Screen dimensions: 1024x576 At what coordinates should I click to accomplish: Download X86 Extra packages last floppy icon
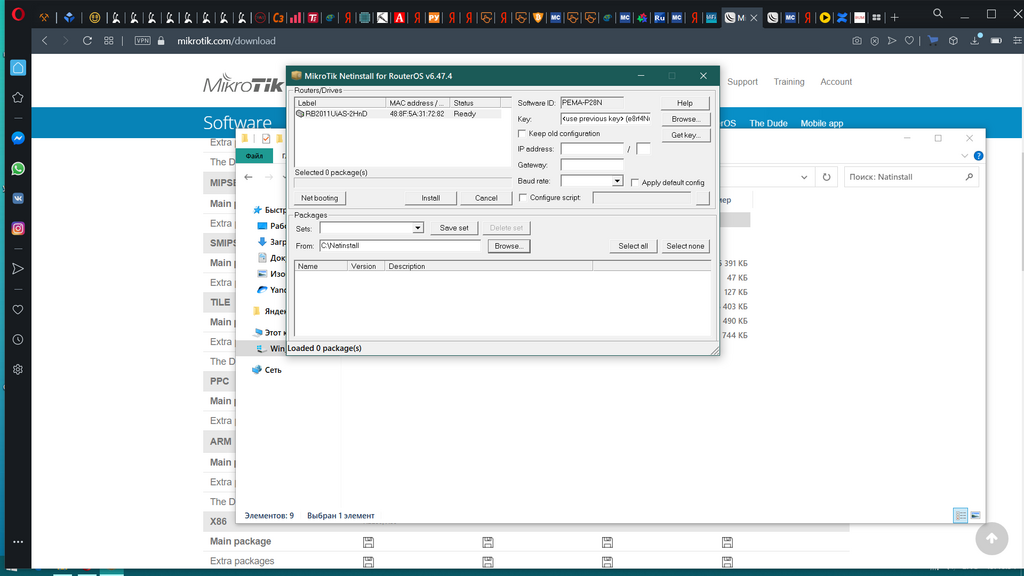point(727,562)
